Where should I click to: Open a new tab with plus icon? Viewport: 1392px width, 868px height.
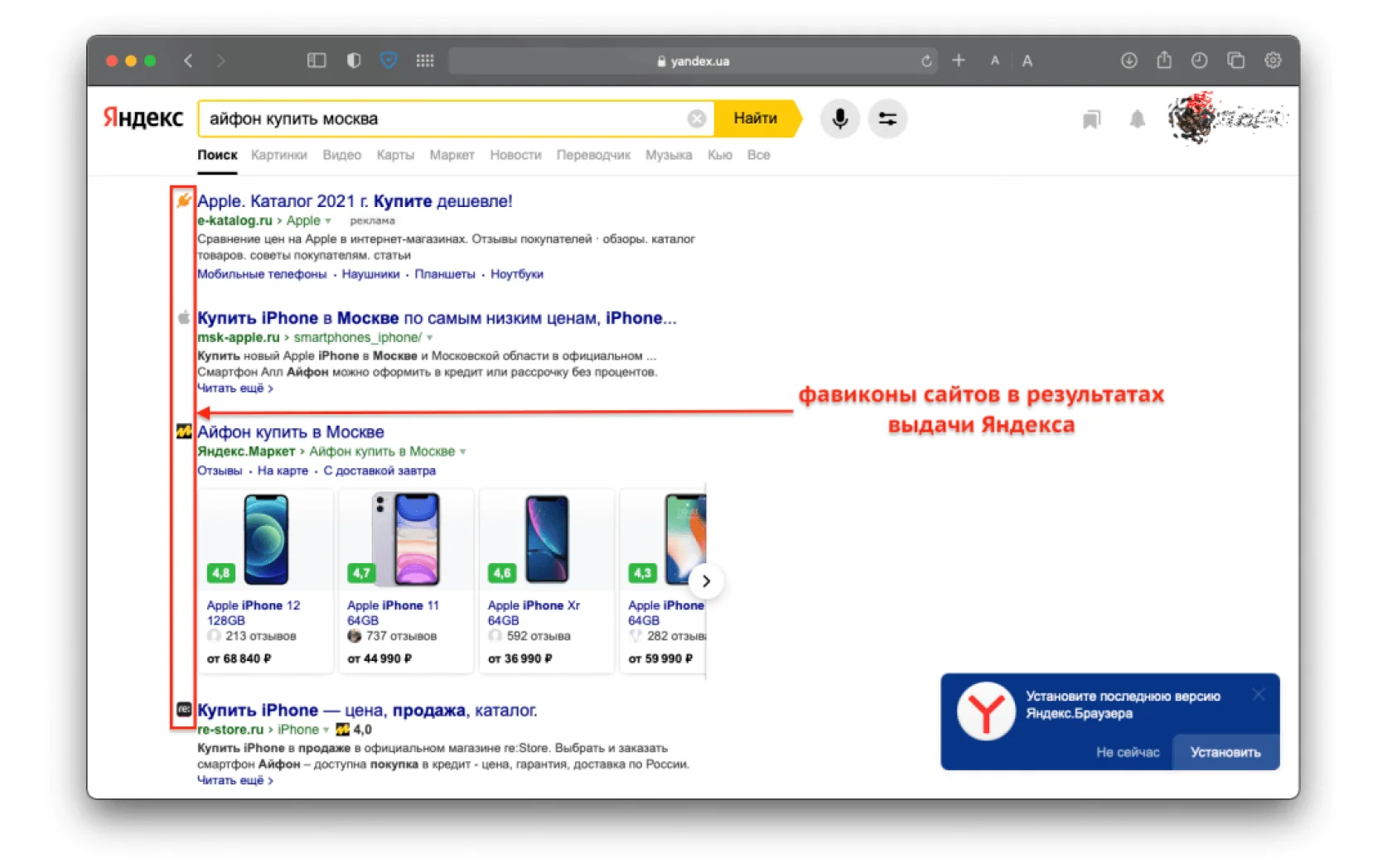click(959, 60)
